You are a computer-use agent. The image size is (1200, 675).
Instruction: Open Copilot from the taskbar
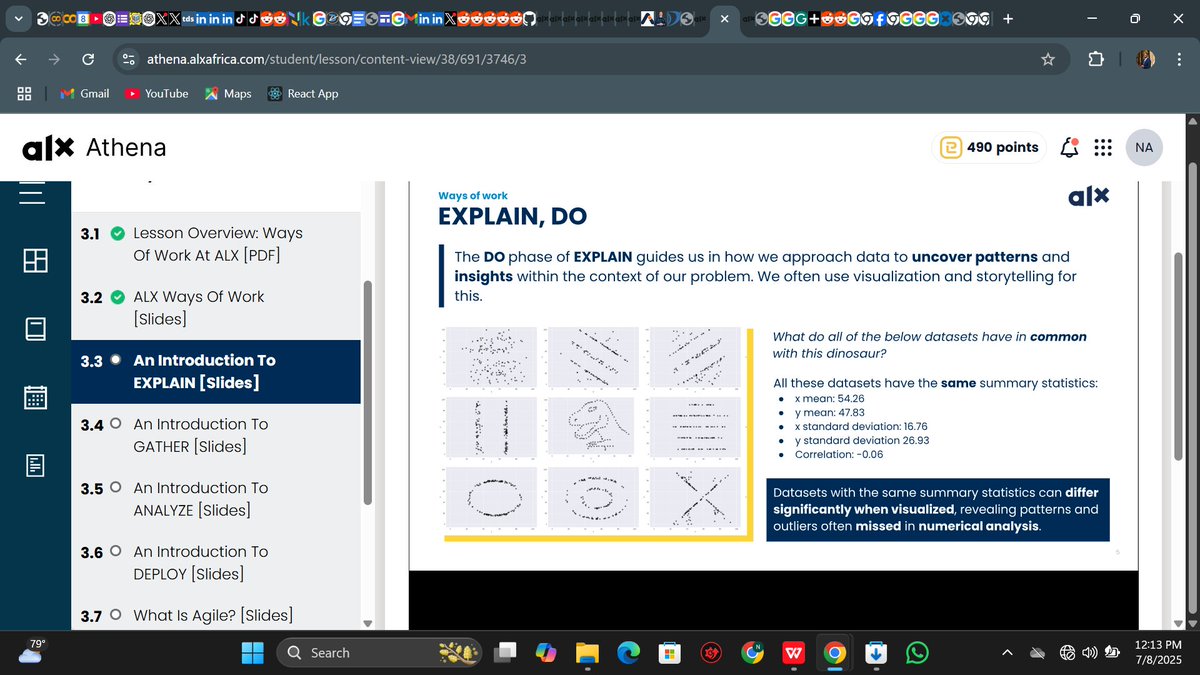(x=546, y=652)
